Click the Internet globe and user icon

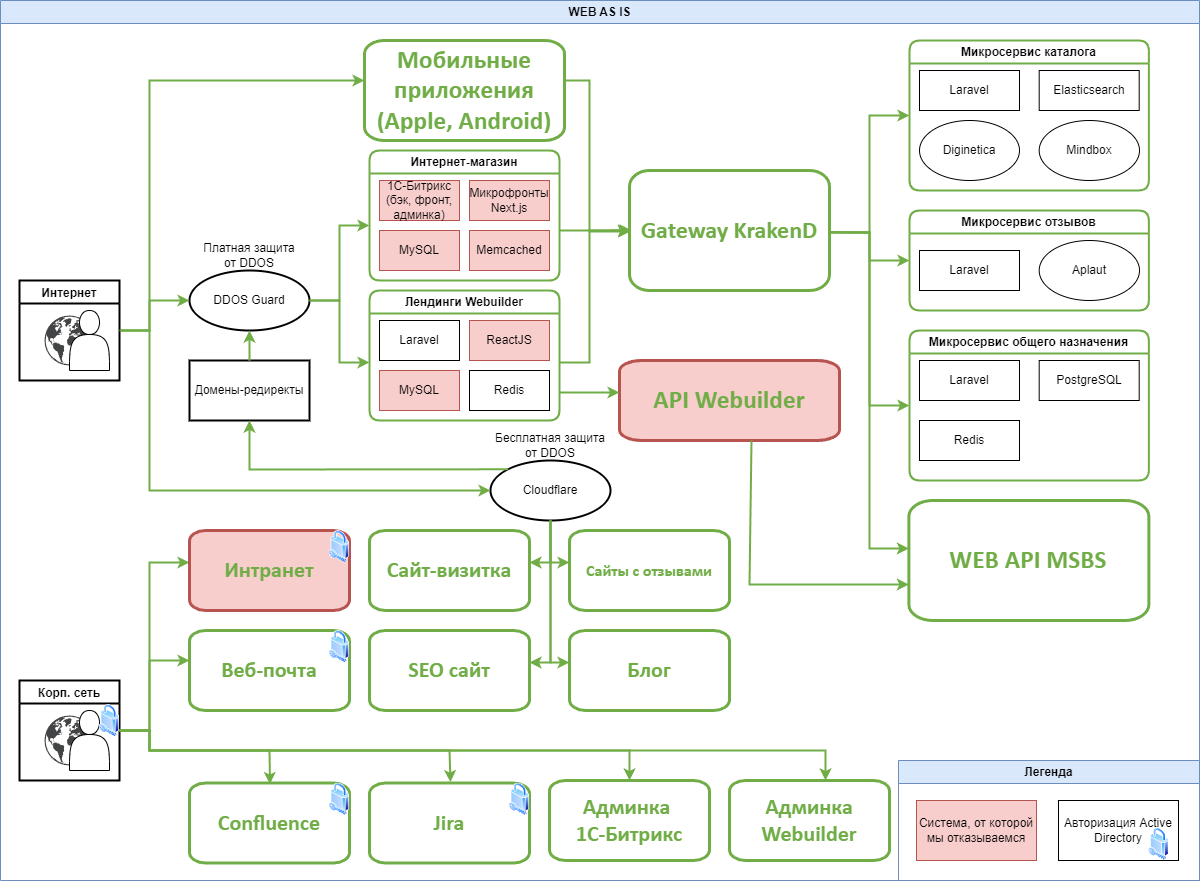click(x=76, y=340)
